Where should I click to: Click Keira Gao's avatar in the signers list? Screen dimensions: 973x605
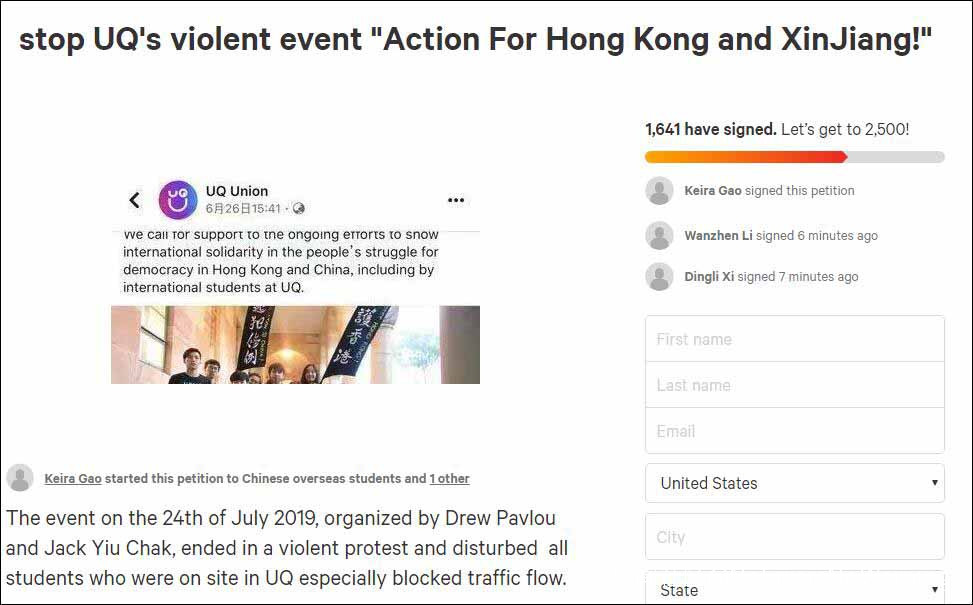(x=659, y=191)
